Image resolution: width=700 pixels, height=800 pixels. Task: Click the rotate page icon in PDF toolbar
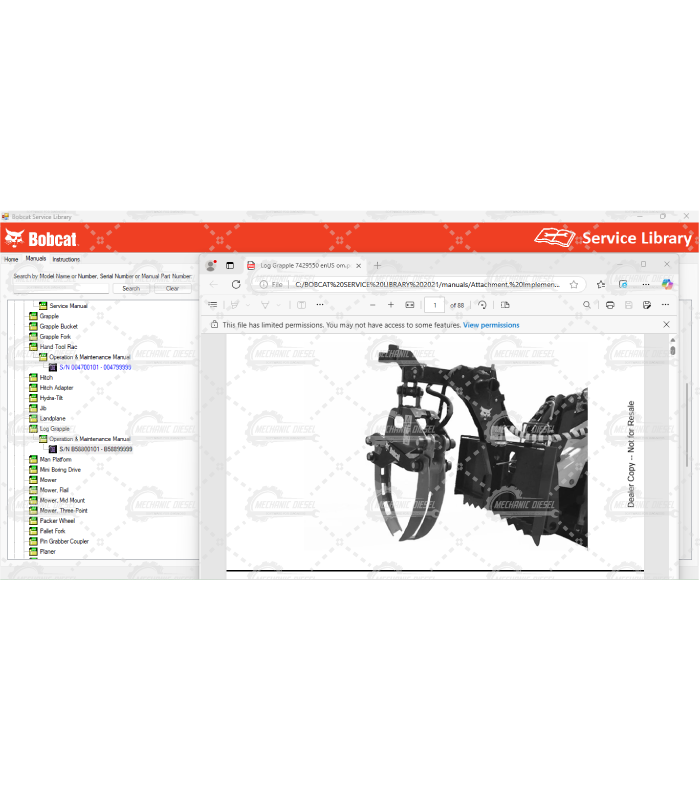pos(482,305)
